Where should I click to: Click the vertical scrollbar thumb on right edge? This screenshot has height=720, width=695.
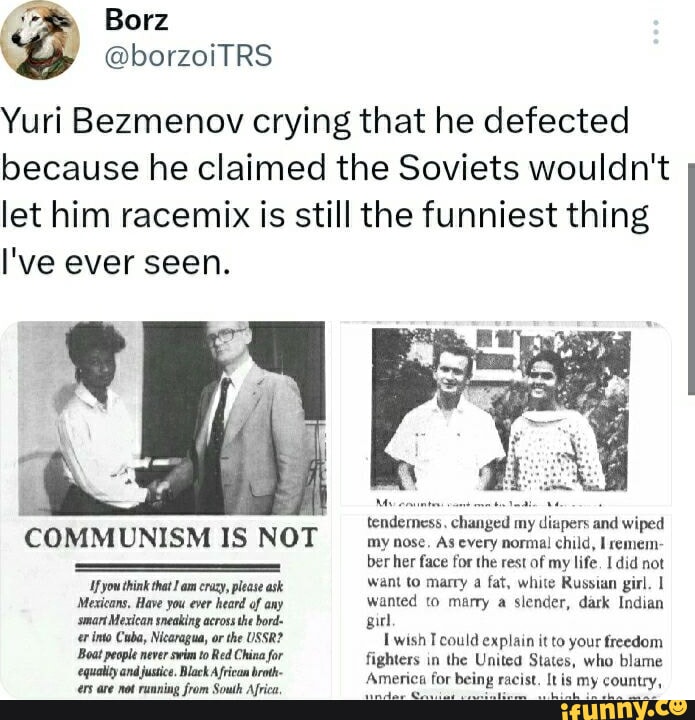pyautogui.click(x=691, y=279)
